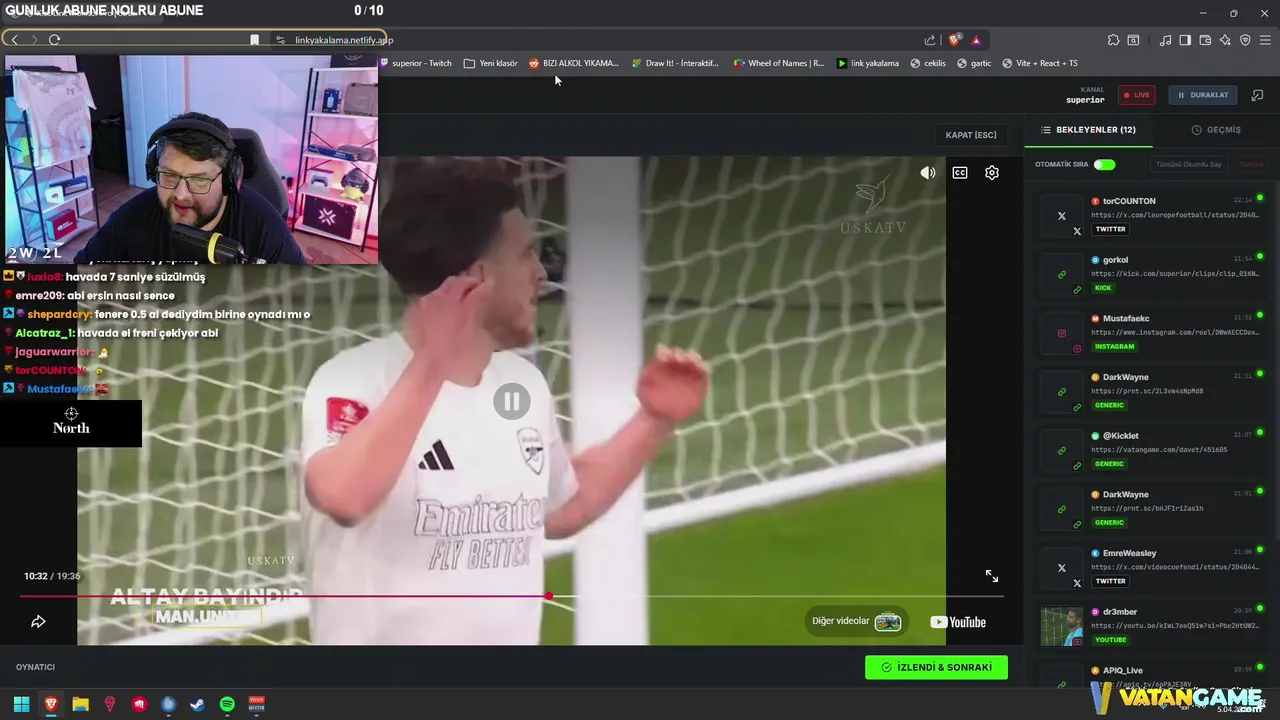Pause the video with center pause button

pos(511,402)
